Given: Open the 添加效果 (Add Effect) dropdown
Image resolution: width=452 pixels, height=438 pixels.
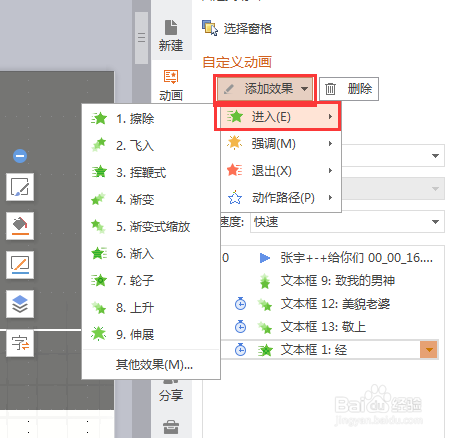Looking at the screenshot, I should [265, 89].
